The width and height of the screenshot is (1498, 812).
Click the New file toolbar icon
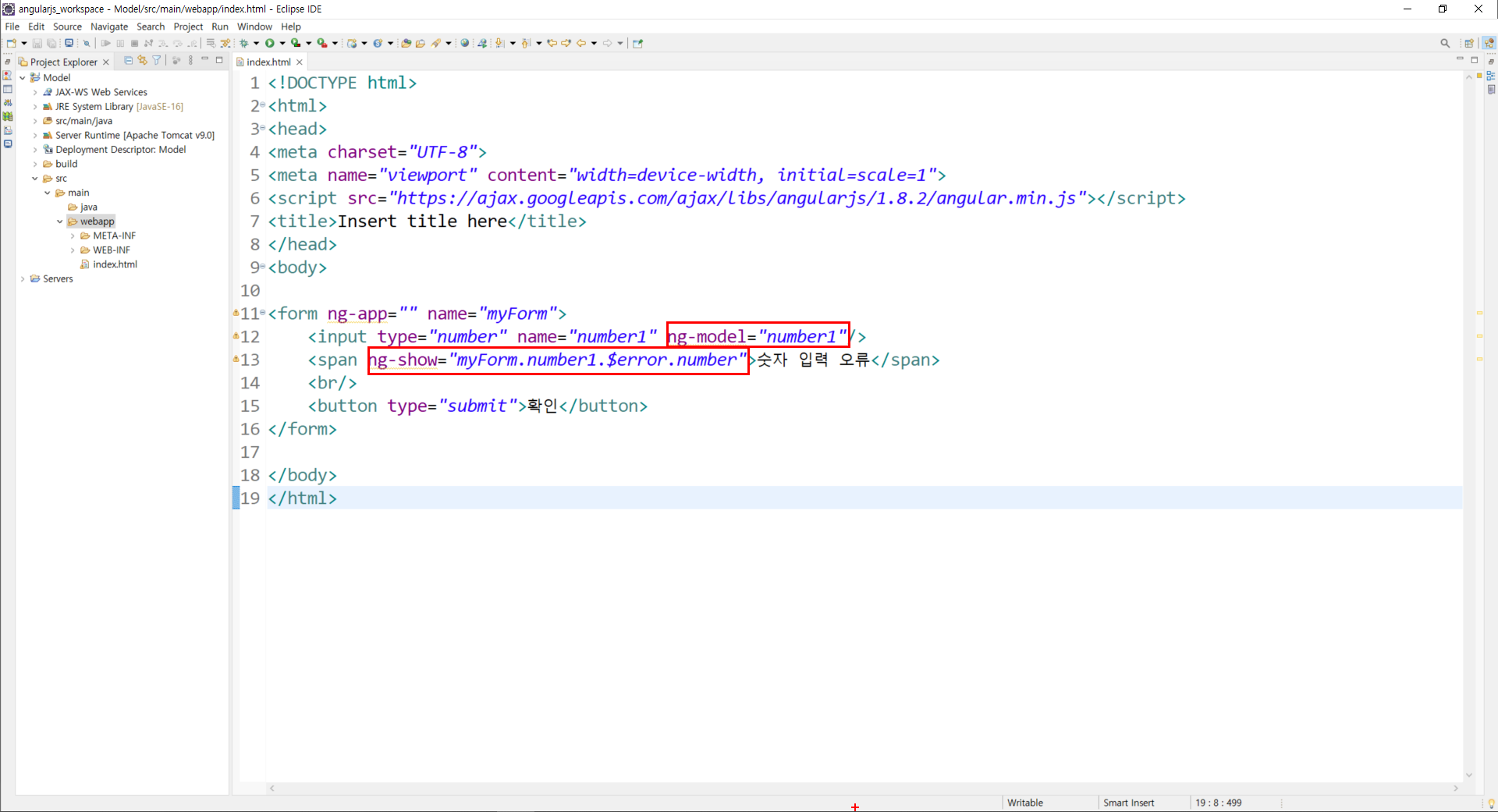(11, 43)
